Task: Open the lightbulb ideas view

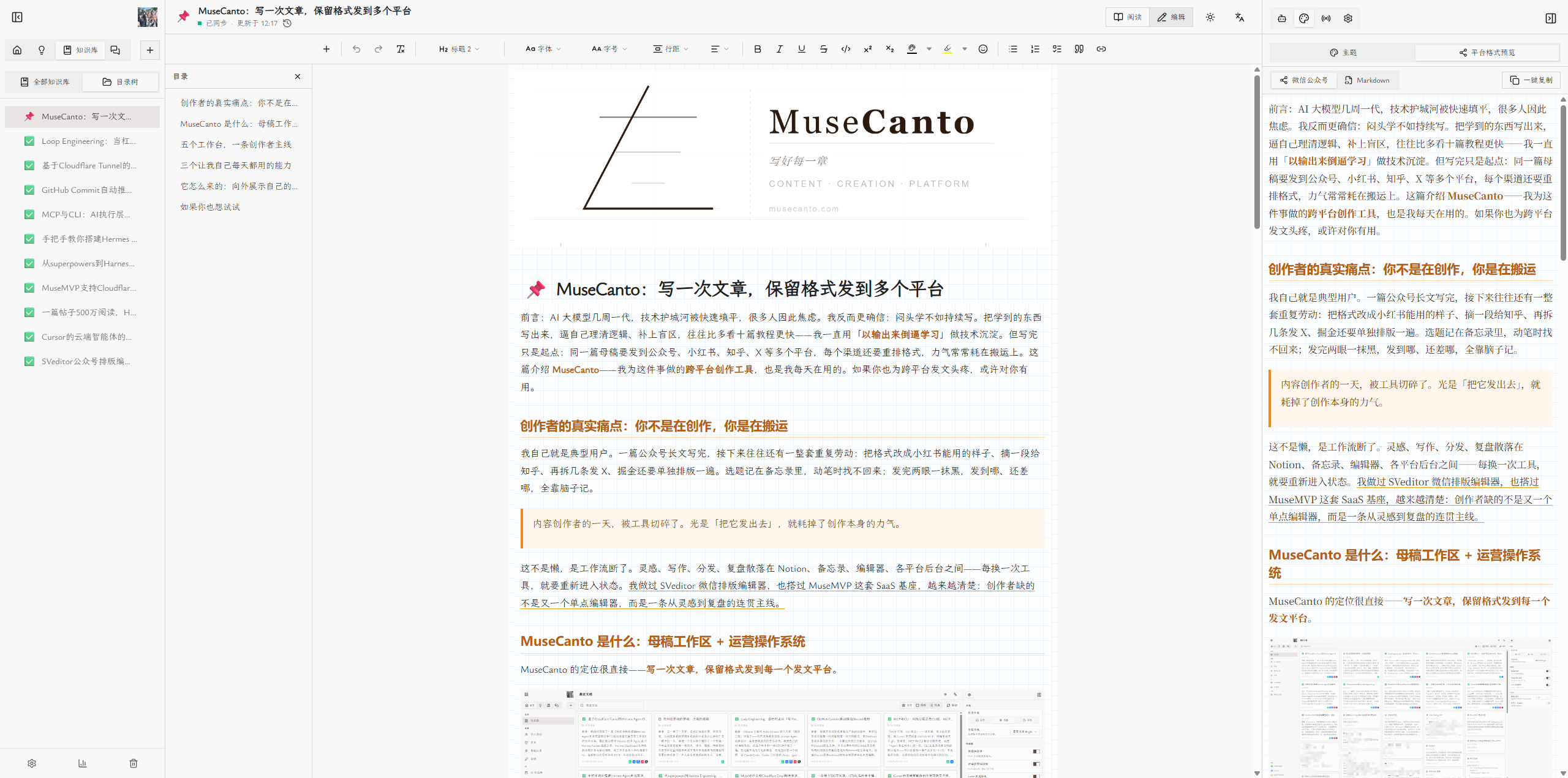Action: 42,50
